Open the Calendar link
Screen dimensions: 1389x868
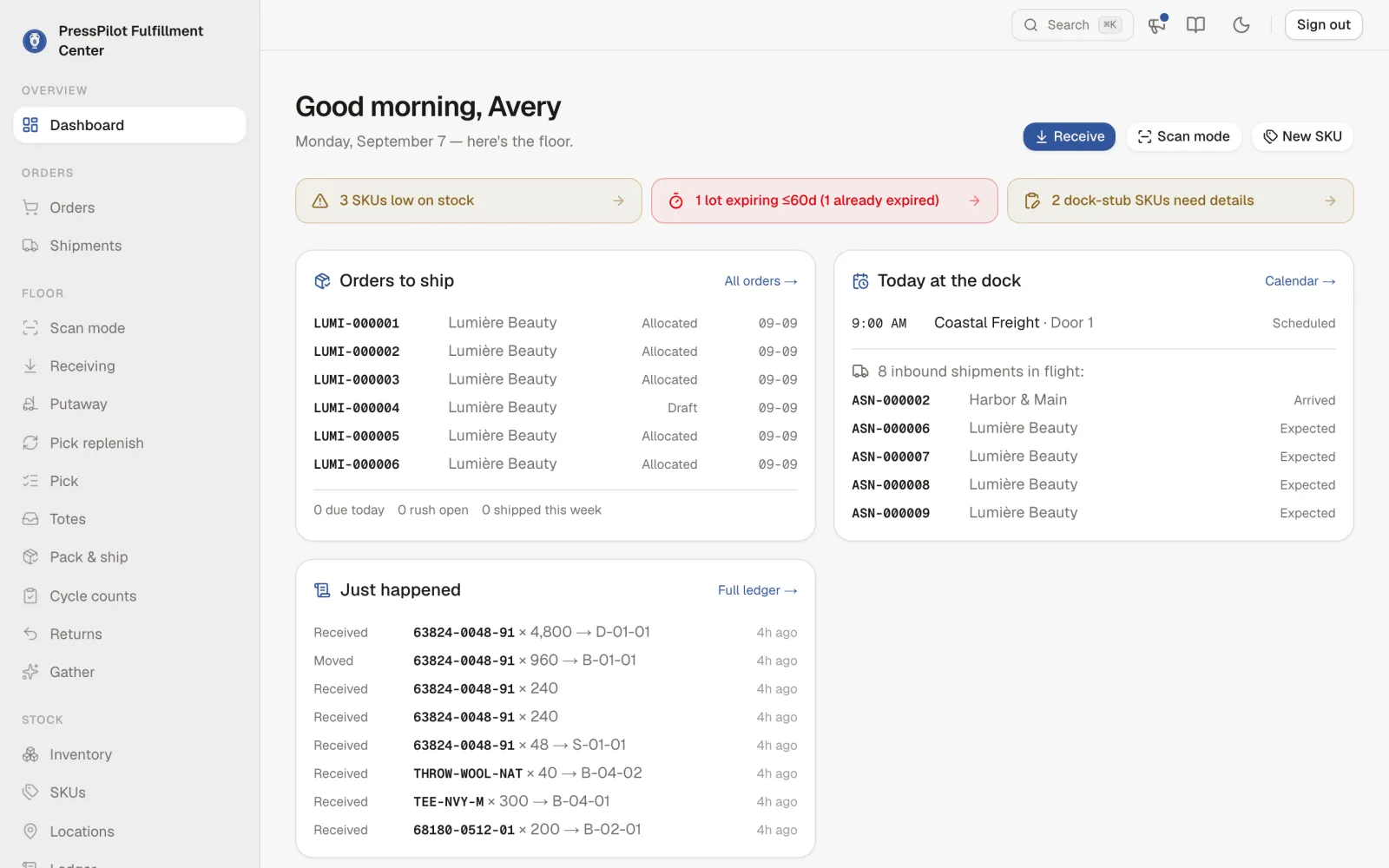(x=1300, y=281)
